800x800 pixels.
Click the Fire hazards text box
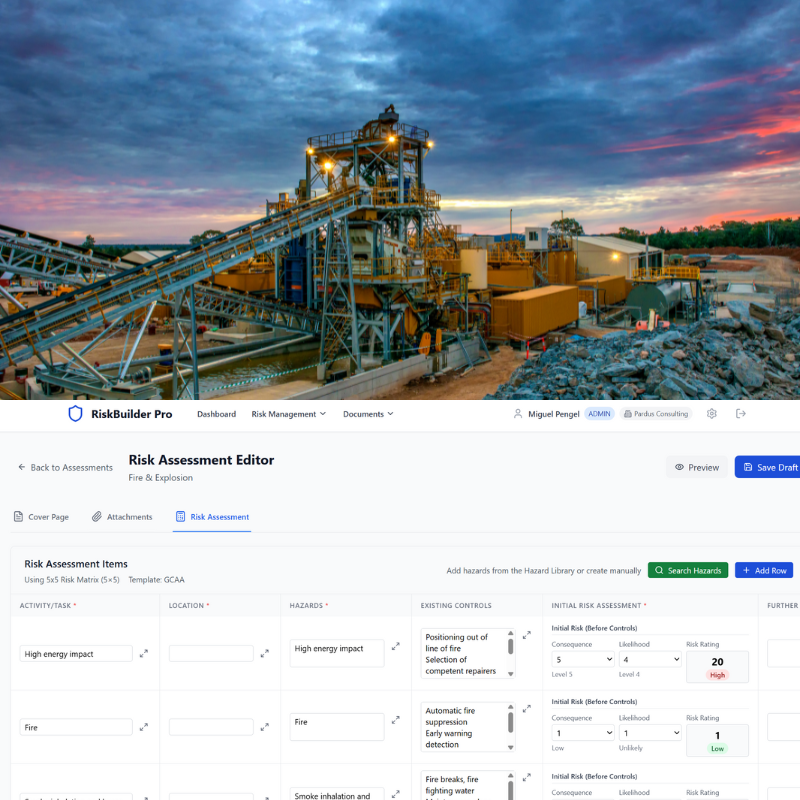pos(337,727)
